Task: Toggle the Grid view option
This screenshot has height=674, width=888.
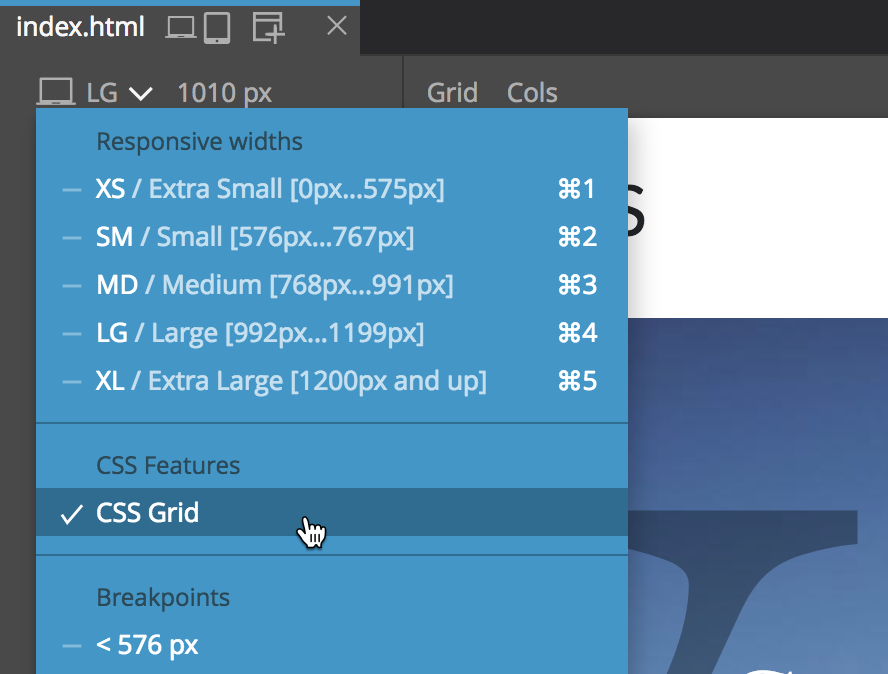Action: click(x=452, y=93)
